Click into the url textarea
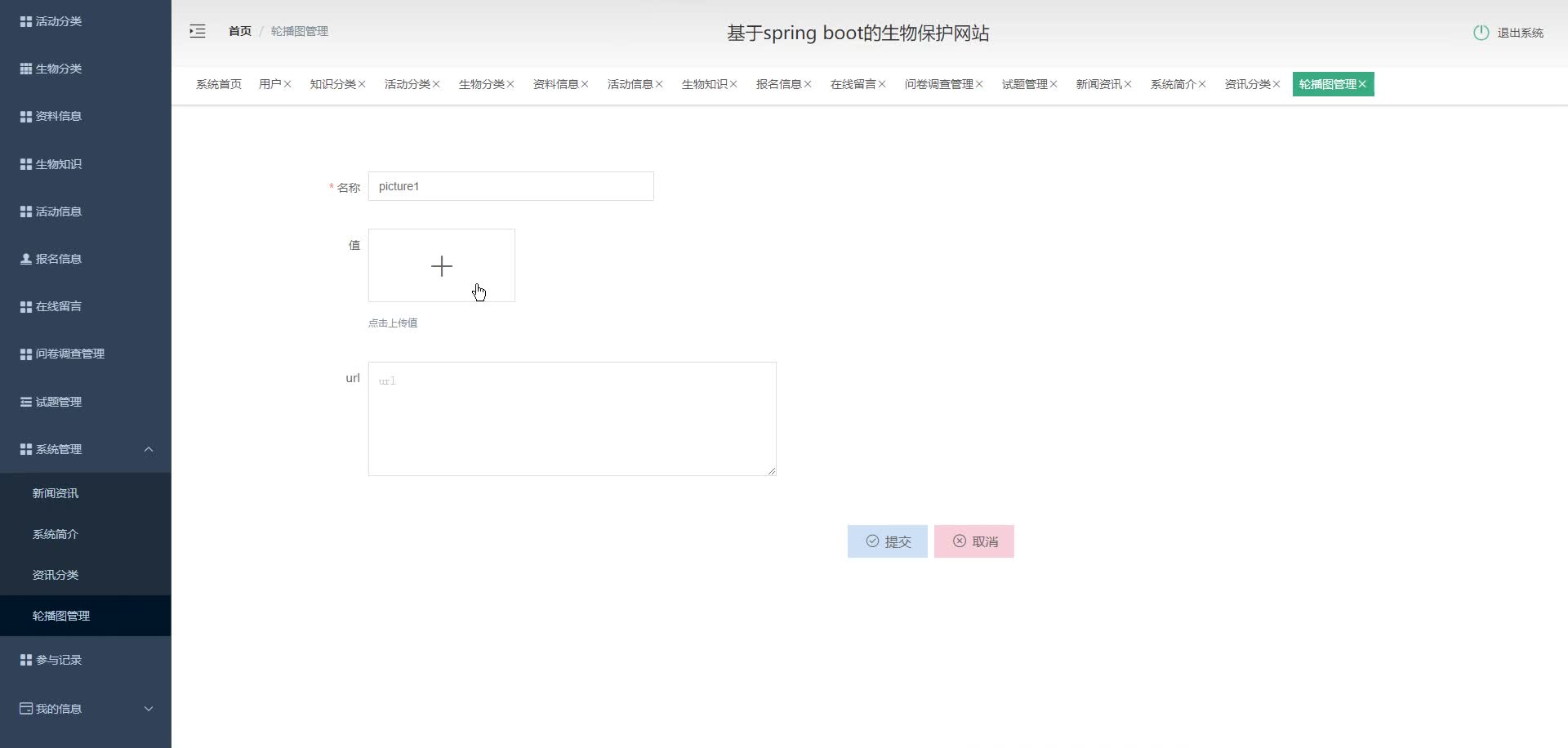1568x748 pixels. tap(572, 419)
